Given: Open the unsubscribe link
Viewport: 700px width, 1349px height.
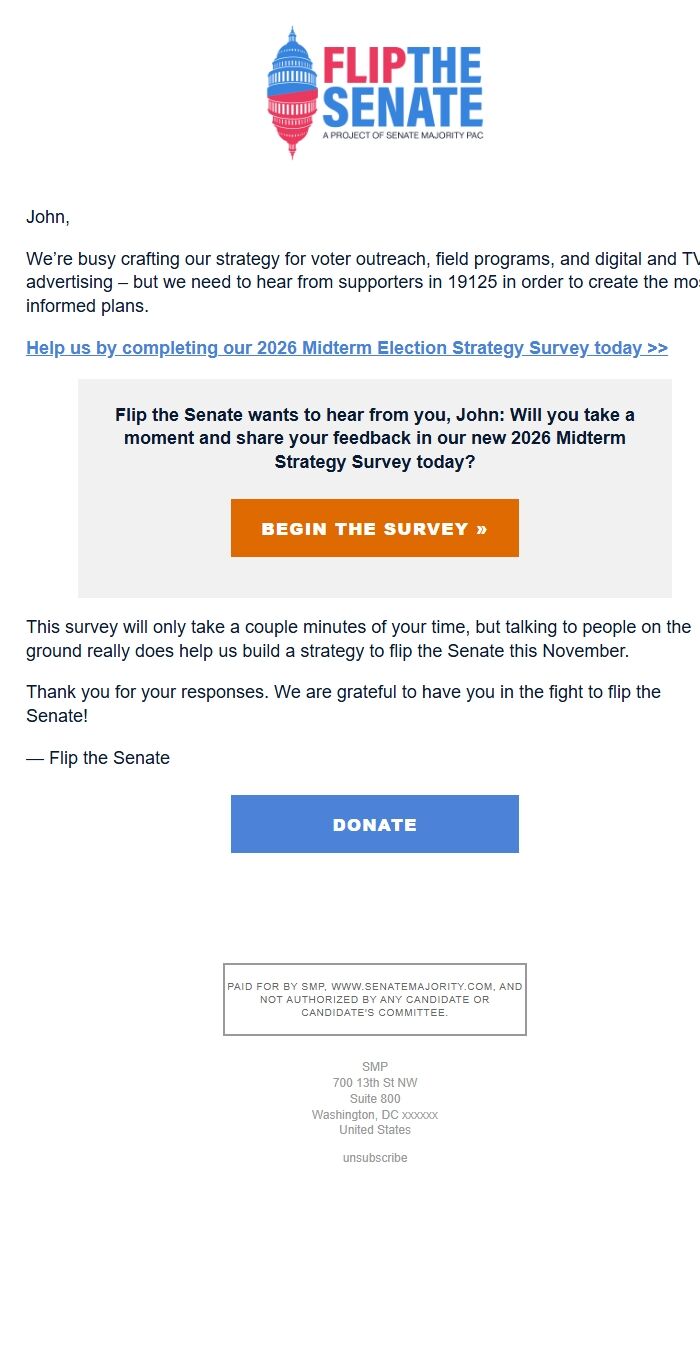Looking at the screenshot, I should (374, 1157).
